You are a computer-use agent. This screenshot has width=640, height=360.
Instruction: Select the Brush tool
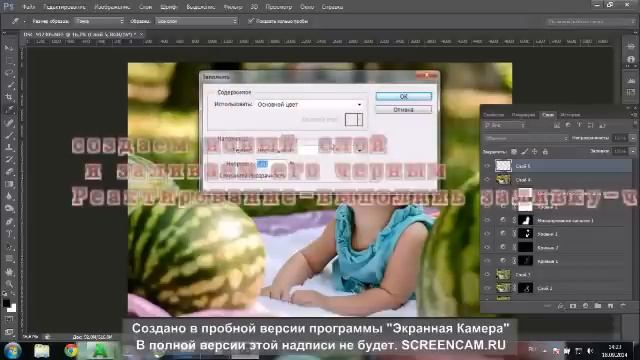pos(9,135)
